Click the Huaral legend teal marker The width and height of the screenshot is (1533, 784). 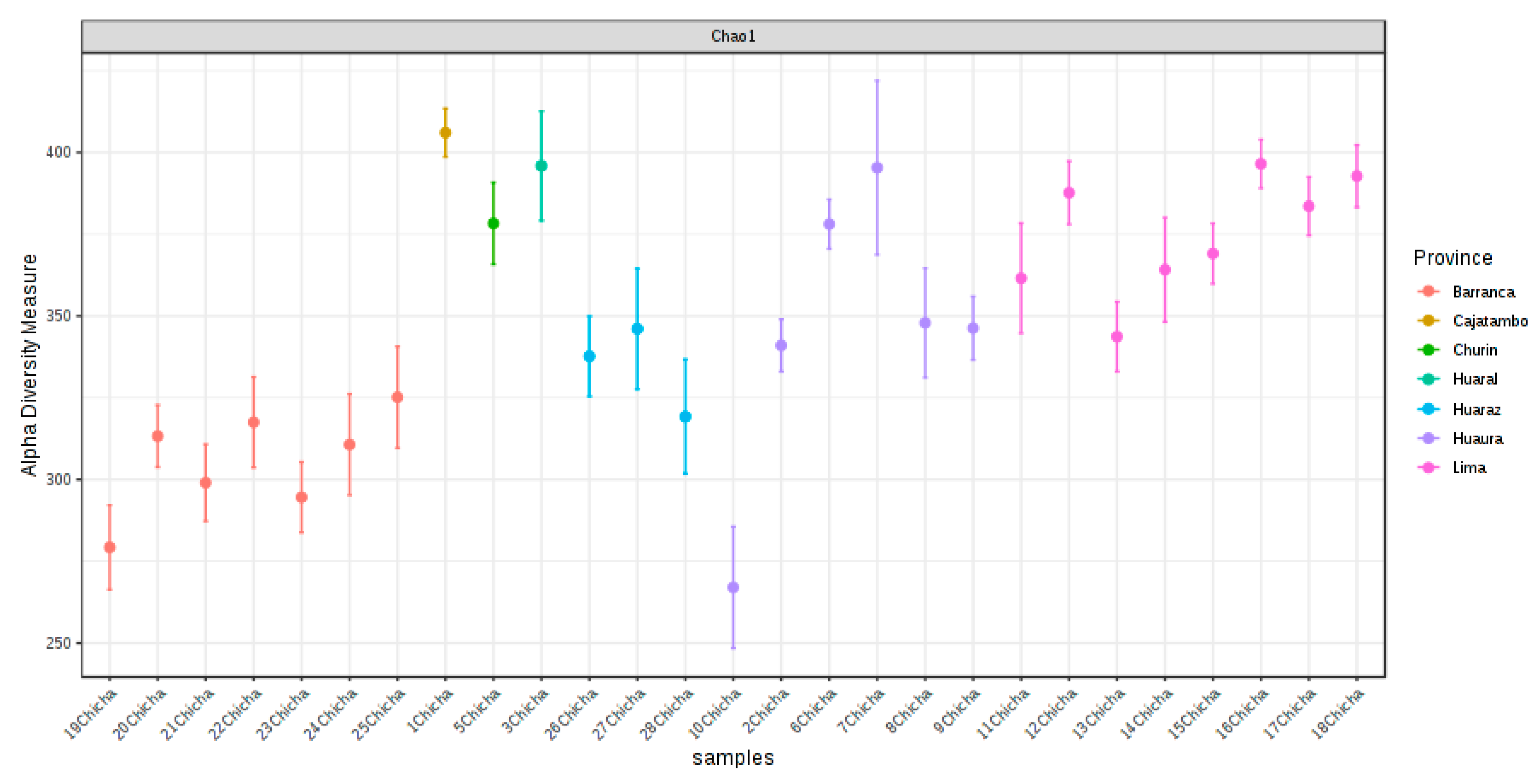tap(1427, 378)
